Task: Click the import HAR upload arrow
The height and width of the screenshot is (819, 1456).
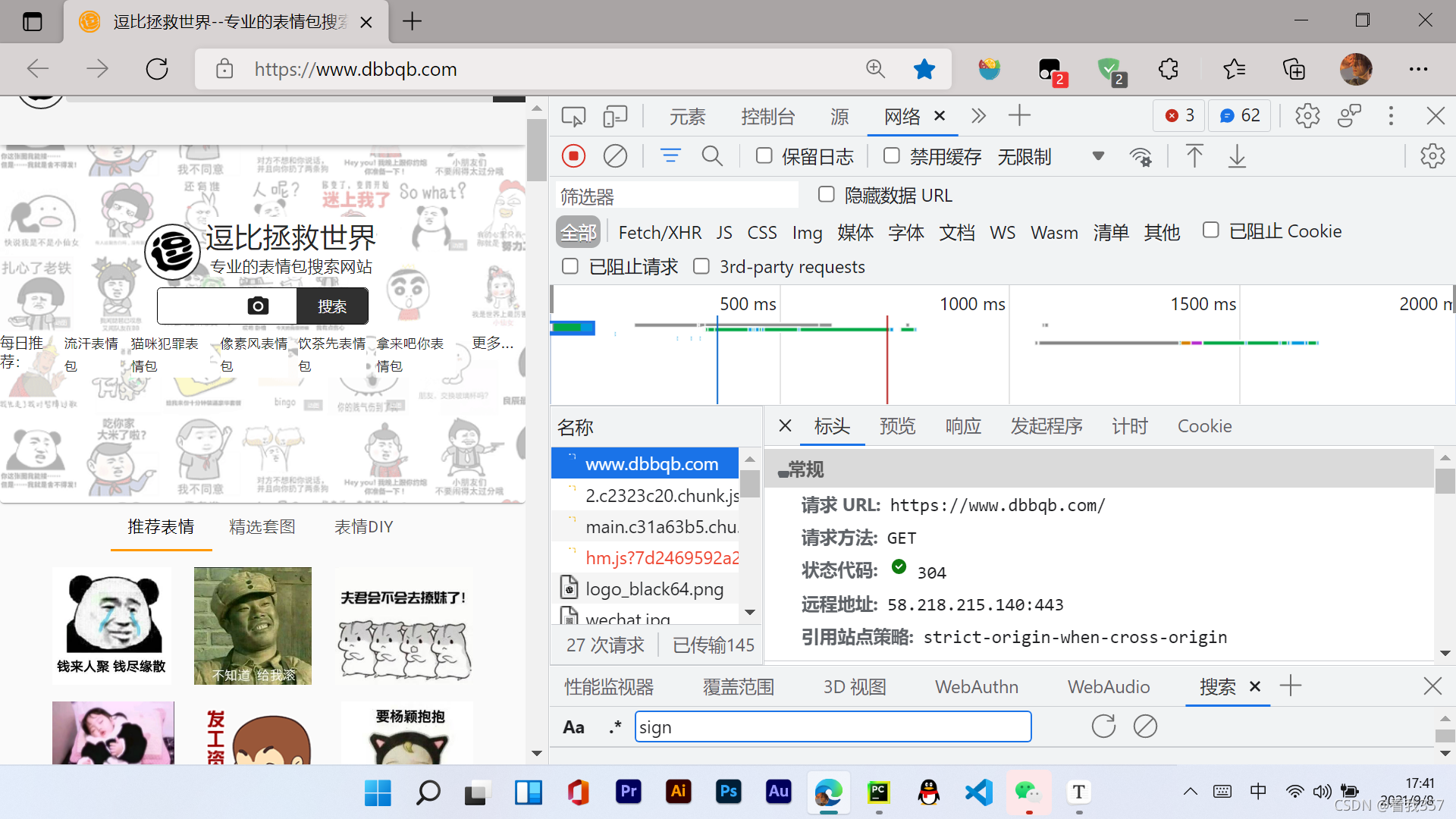Action: click(1194, 156)
